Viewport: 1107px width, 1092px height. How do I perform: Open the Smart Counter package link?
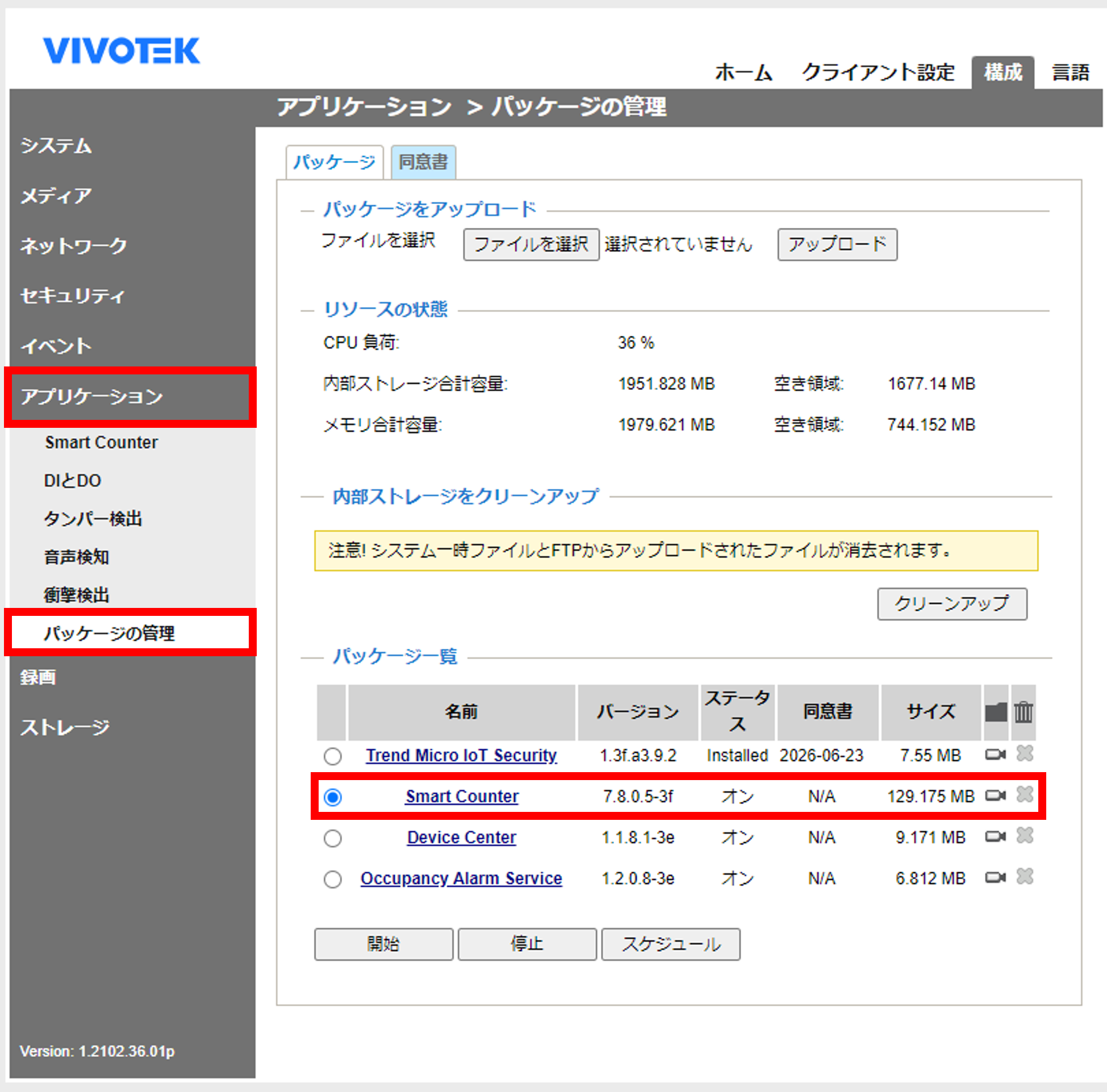(x=462, y=796)
